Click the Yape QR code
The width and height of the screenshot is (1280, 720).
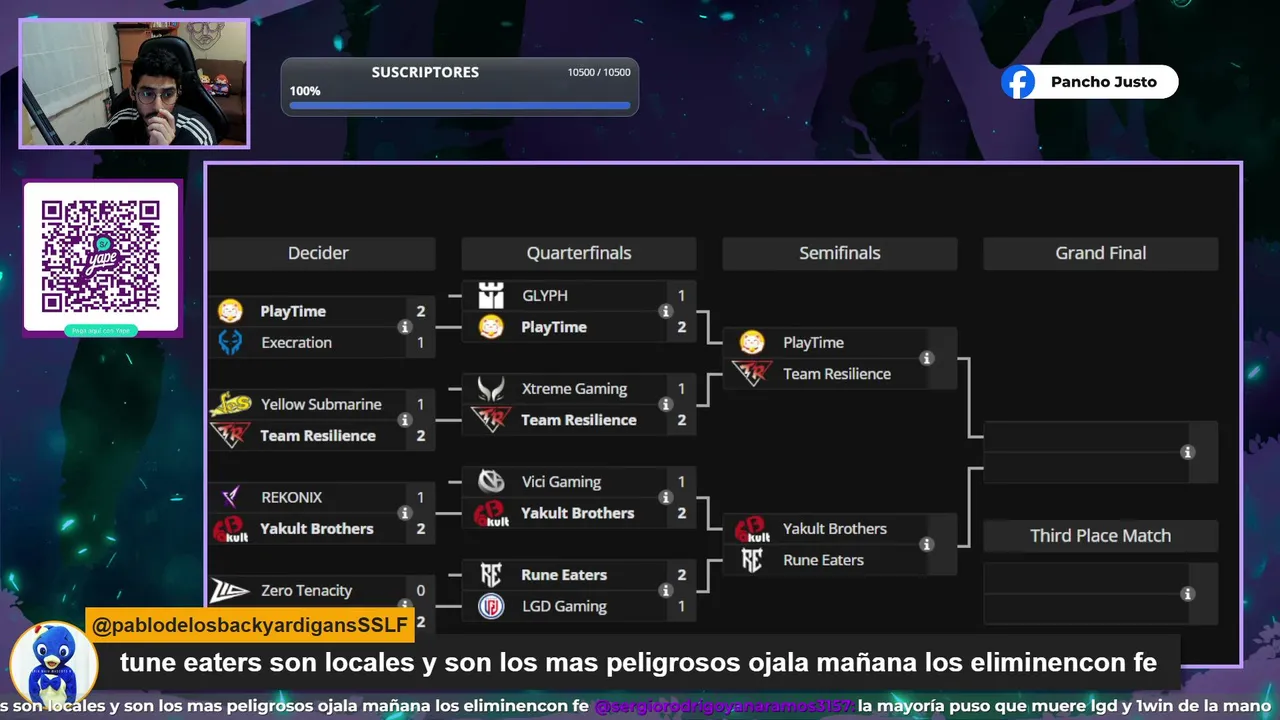(x=101, y=256)
